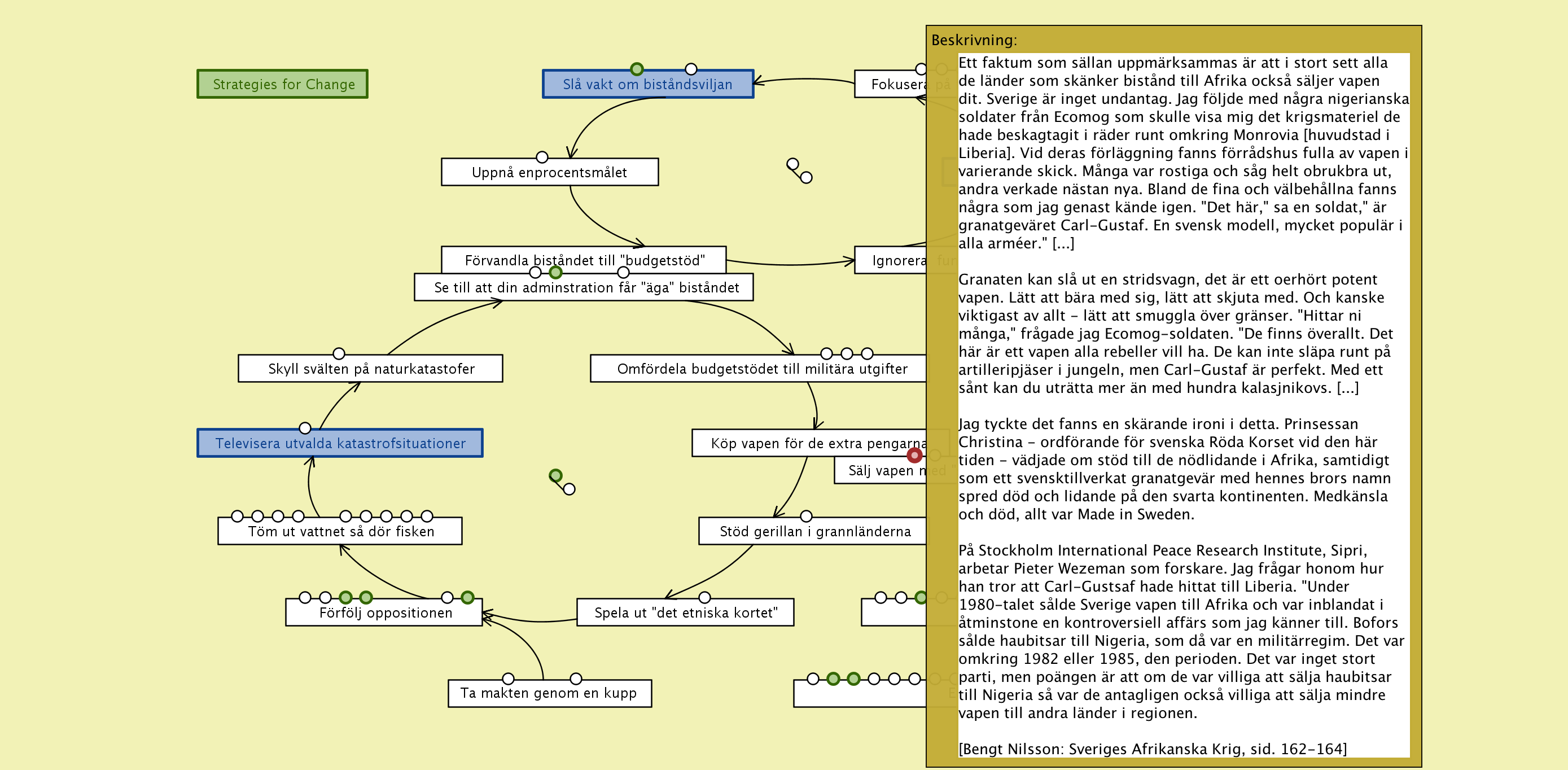
Task: Click marker above 'Spela ut "det etniska kortet"'
Action: tap(704, 597)
